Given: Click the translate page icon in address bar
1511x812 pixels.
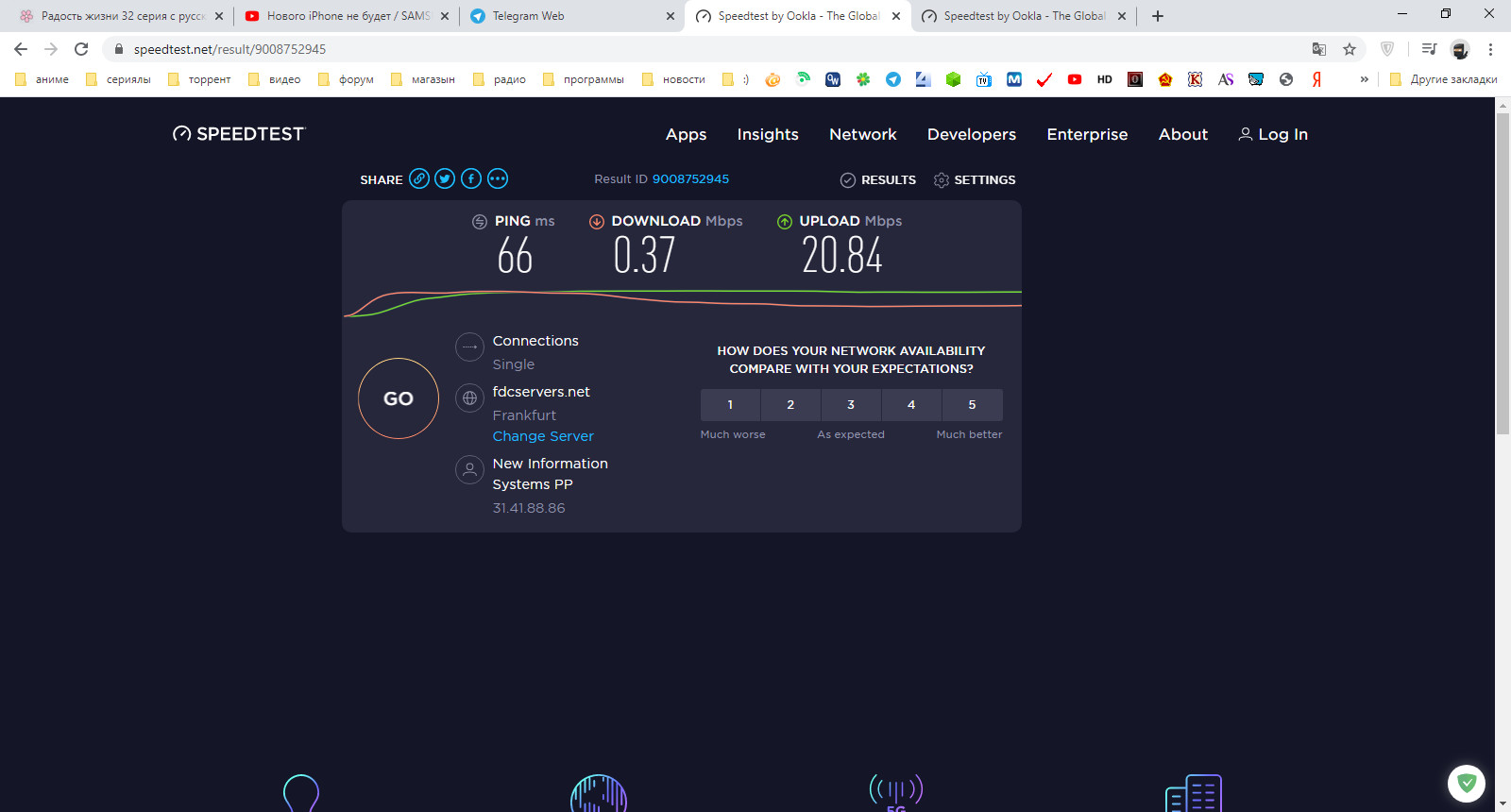Looking at the screenshot, I should pyautogui.click(x=1319, y=49).
